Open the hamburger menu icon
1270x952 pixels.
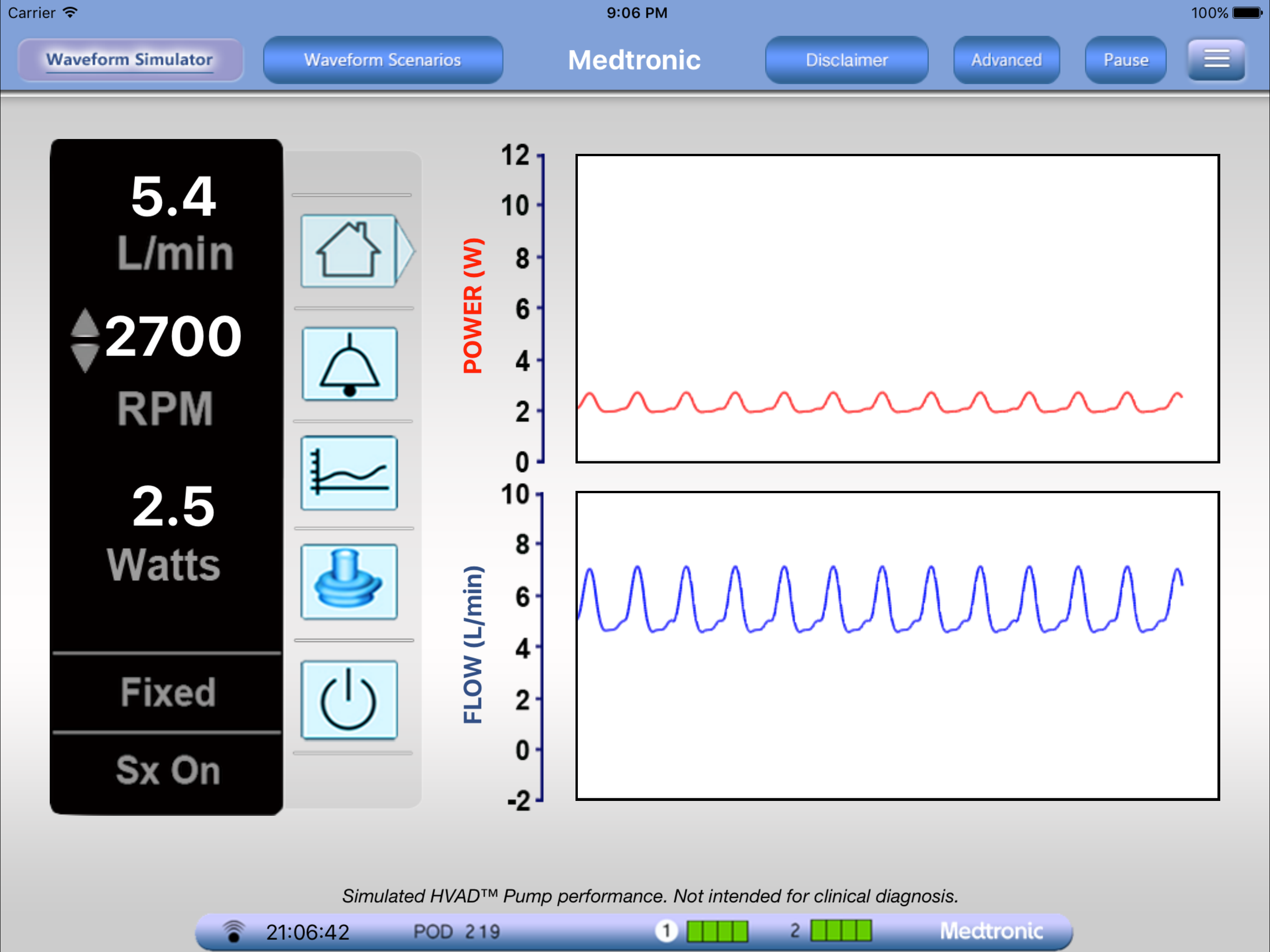pyautogui.click(x=1216, y=59)
